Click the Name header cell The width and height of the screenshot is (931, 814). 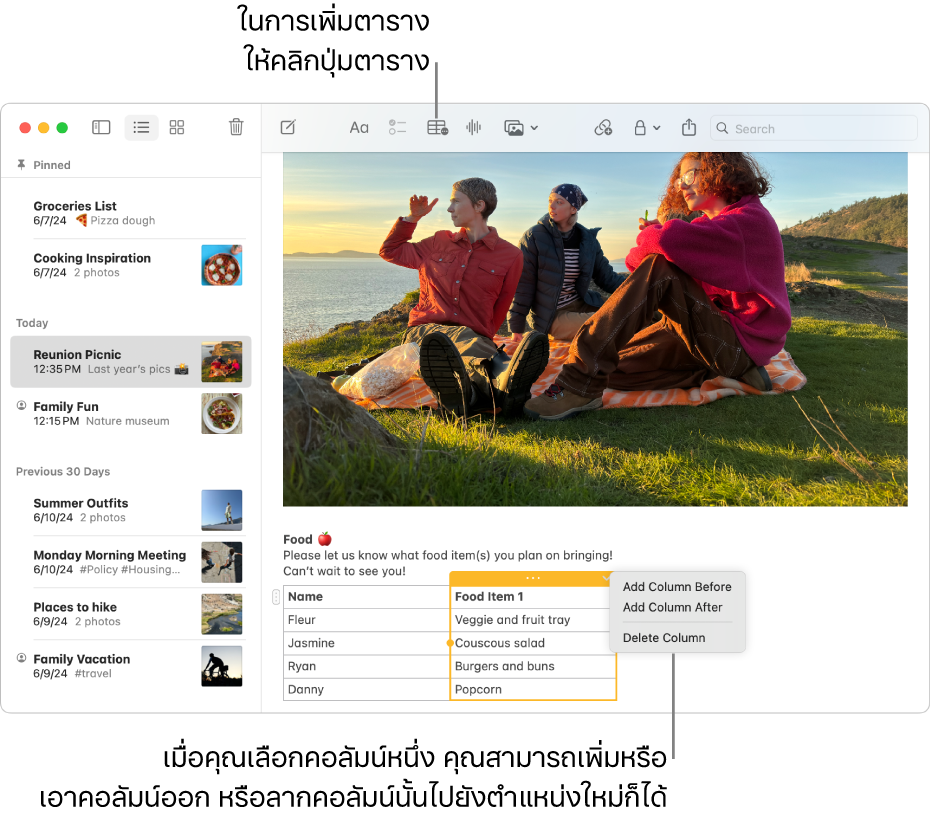tap(366, 597)
